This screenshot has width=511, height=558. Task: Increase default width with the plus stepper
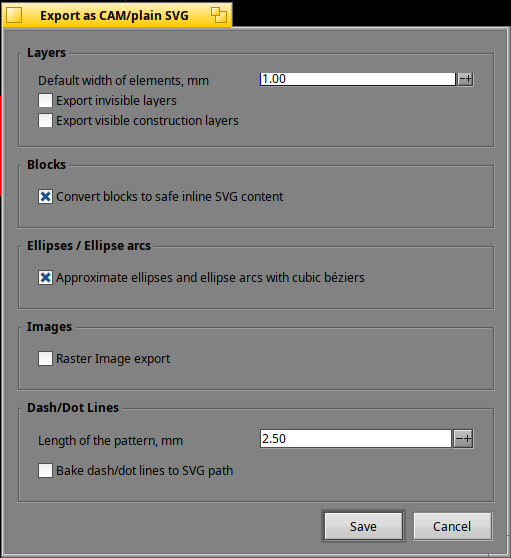point(469,79)
